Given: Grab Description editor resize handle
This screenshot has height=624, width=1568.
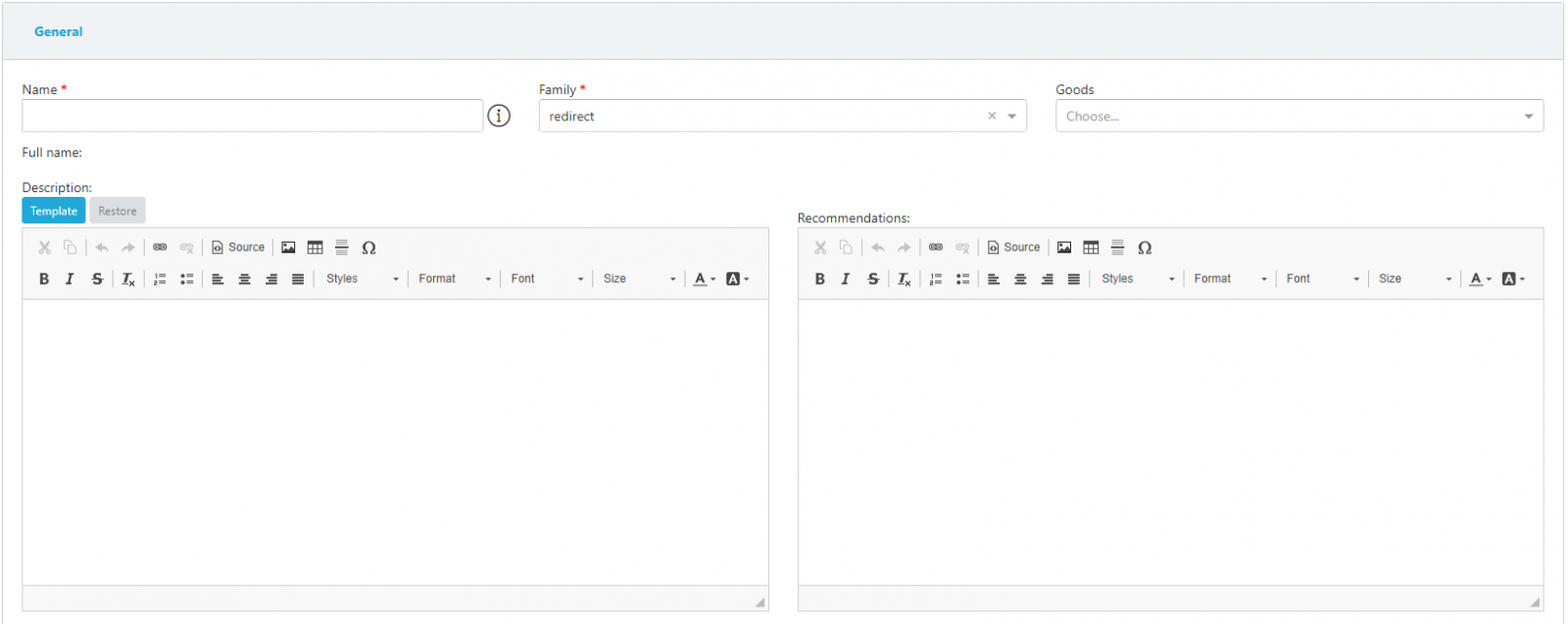Looking at the screenshot, I should [x=760, y=602].
